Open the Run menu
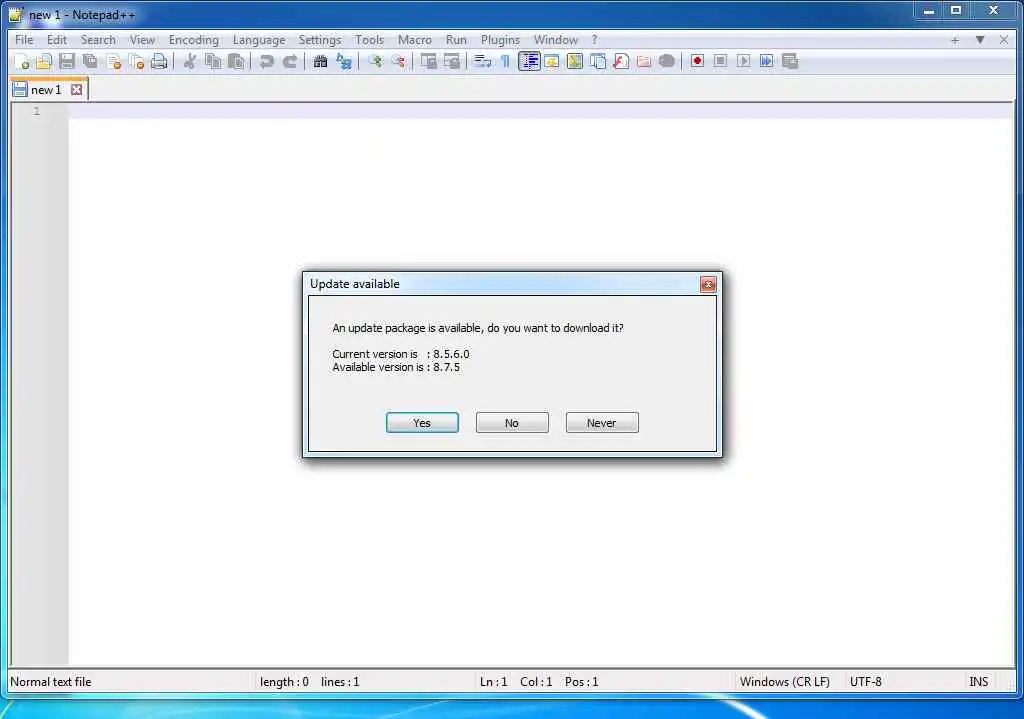 [456, 40]
